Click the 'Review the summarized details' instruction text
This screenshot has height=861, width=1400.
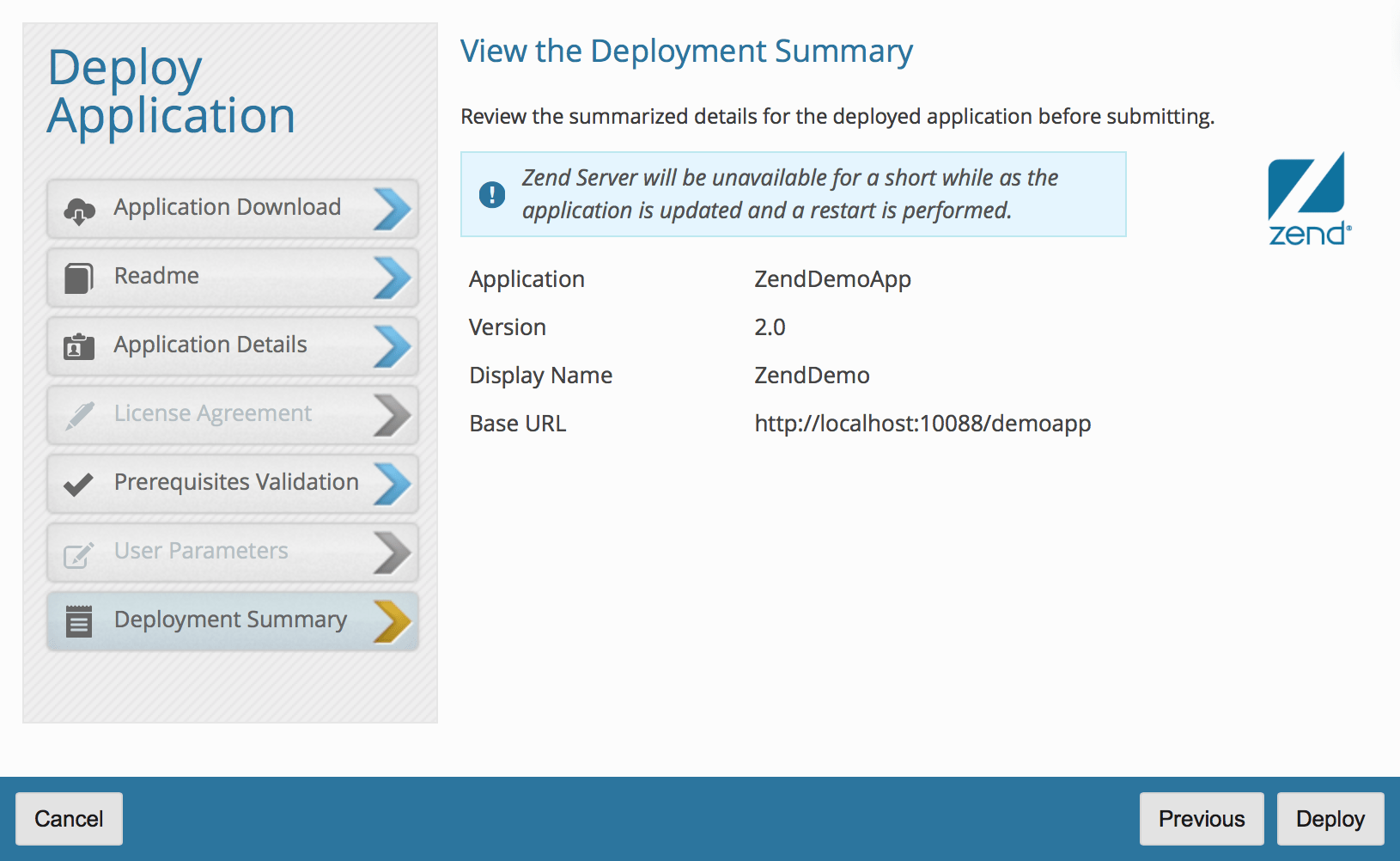click(837, 117)
